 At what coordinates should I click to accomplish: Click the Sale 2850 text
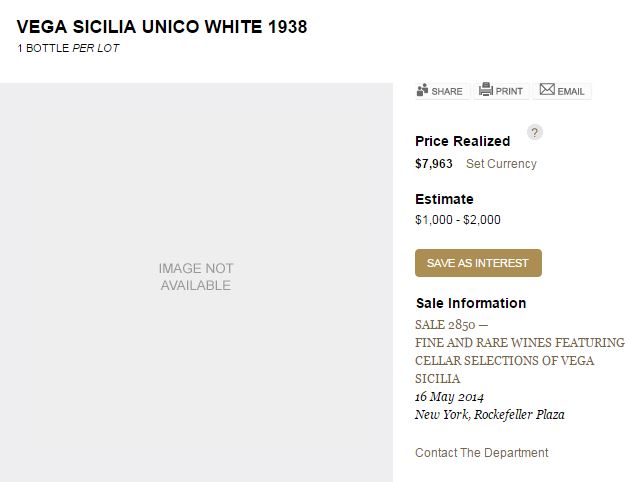451,325
